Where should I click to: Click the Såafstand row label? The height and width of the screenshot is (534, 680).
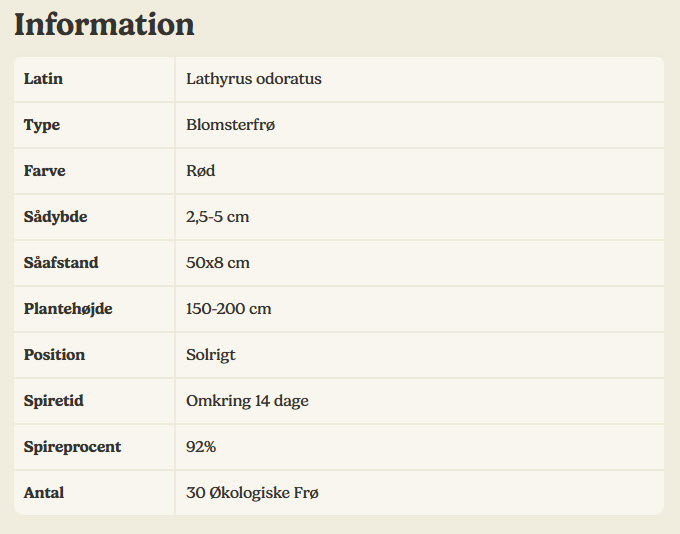tap(61, 263)
